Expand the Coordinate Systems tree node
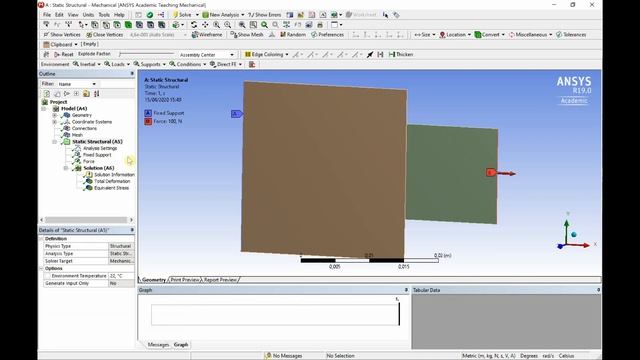Screen dimensions: 640x360 pos(55,122)
